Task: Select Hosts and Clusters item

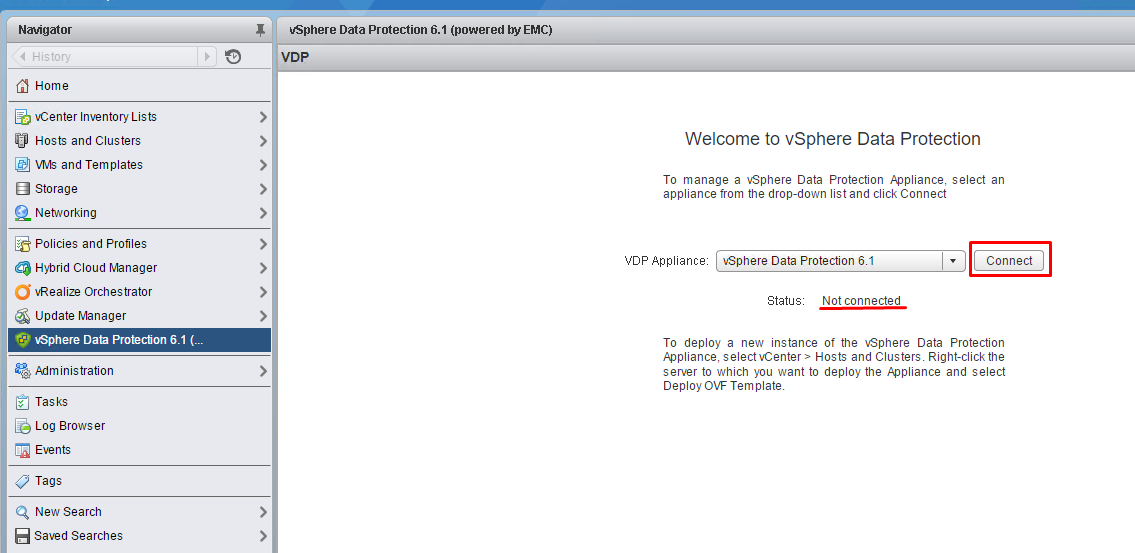Action: point(140,140)
